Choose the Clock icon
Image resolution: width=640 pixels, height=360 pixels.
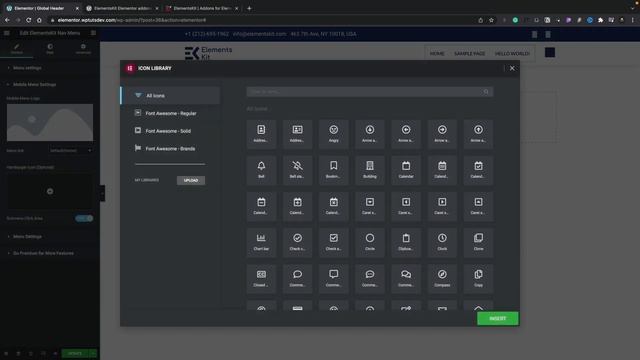point(442,242)
